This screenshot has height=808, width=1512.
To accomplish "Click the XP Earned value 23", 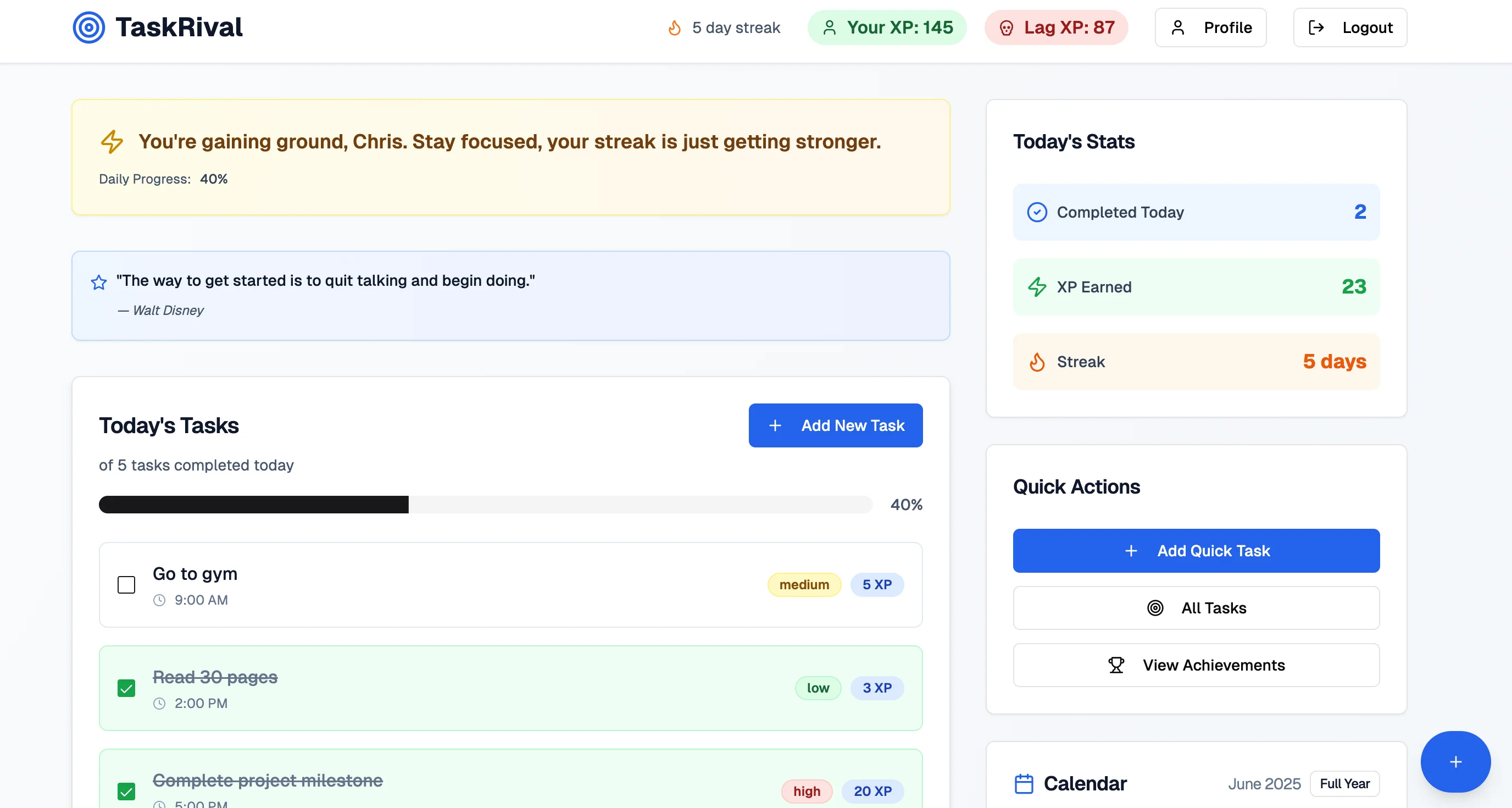I will tap(1354, 286).
